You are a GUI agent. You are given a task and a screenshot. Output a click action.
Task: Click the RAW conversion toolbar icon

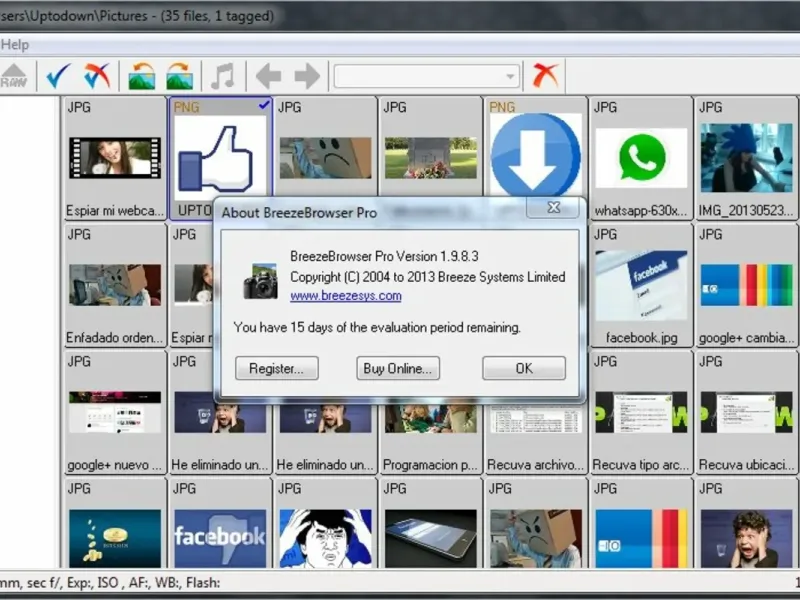14,76
